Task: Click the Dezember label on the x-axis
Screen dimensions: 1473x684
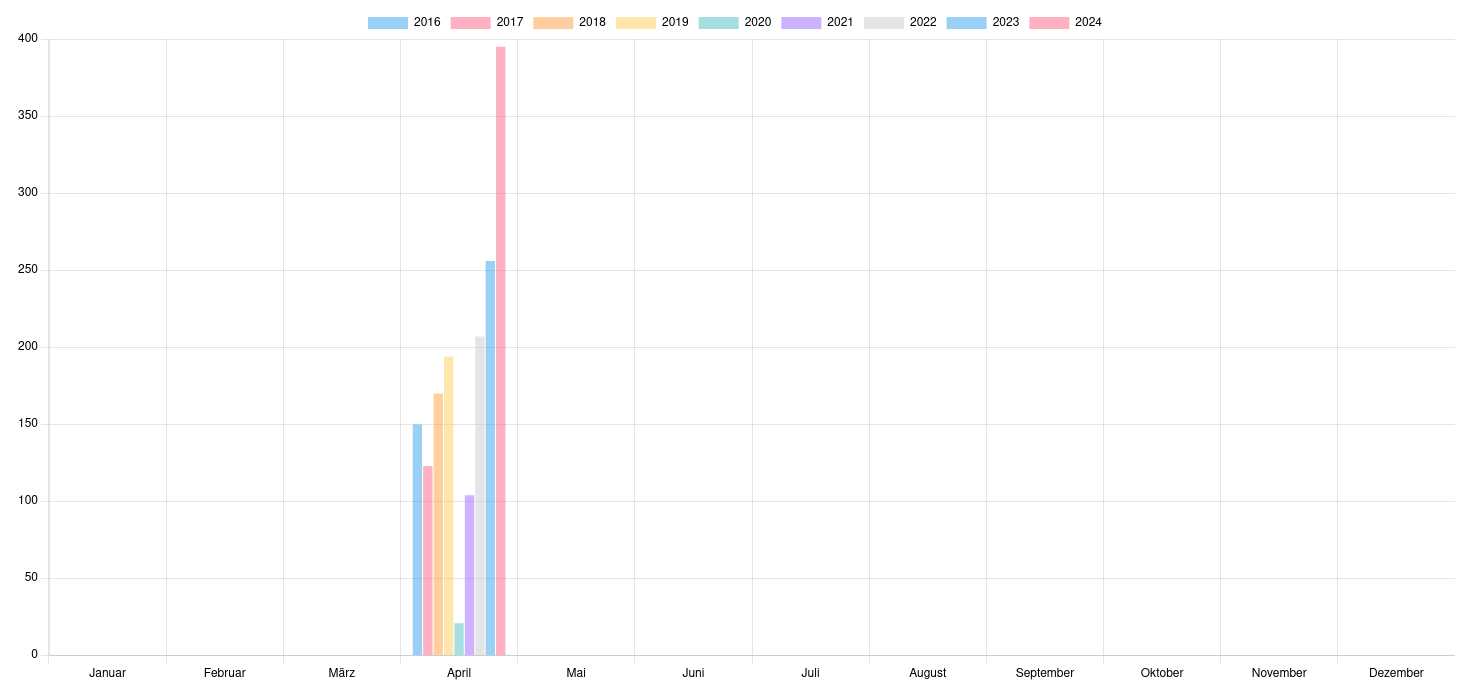Action: click(1396, 673)
